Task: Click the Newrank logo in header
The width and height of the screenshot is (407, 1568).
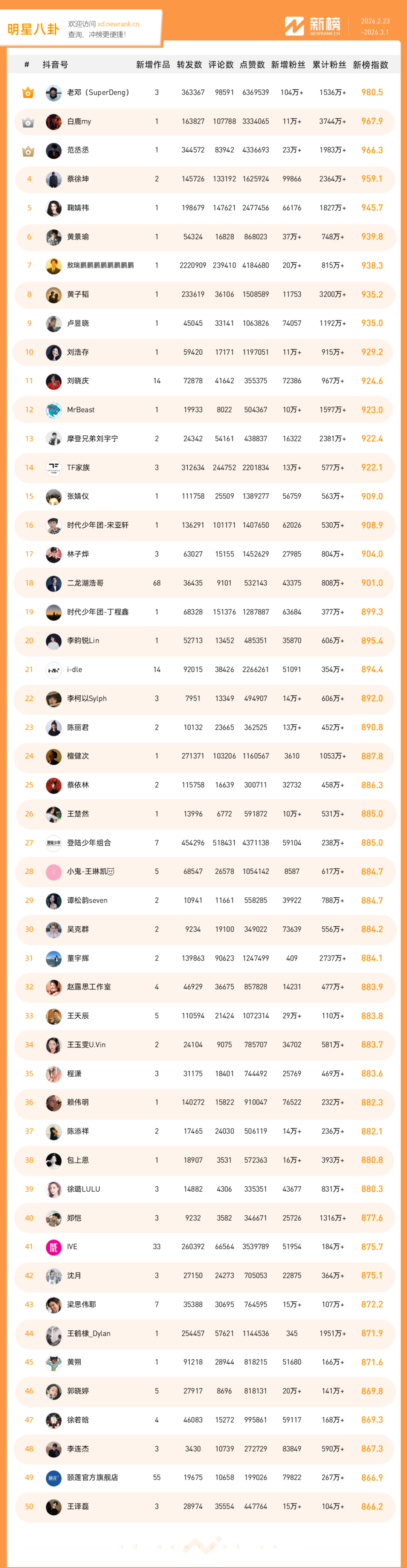Action: click(313, 26)
